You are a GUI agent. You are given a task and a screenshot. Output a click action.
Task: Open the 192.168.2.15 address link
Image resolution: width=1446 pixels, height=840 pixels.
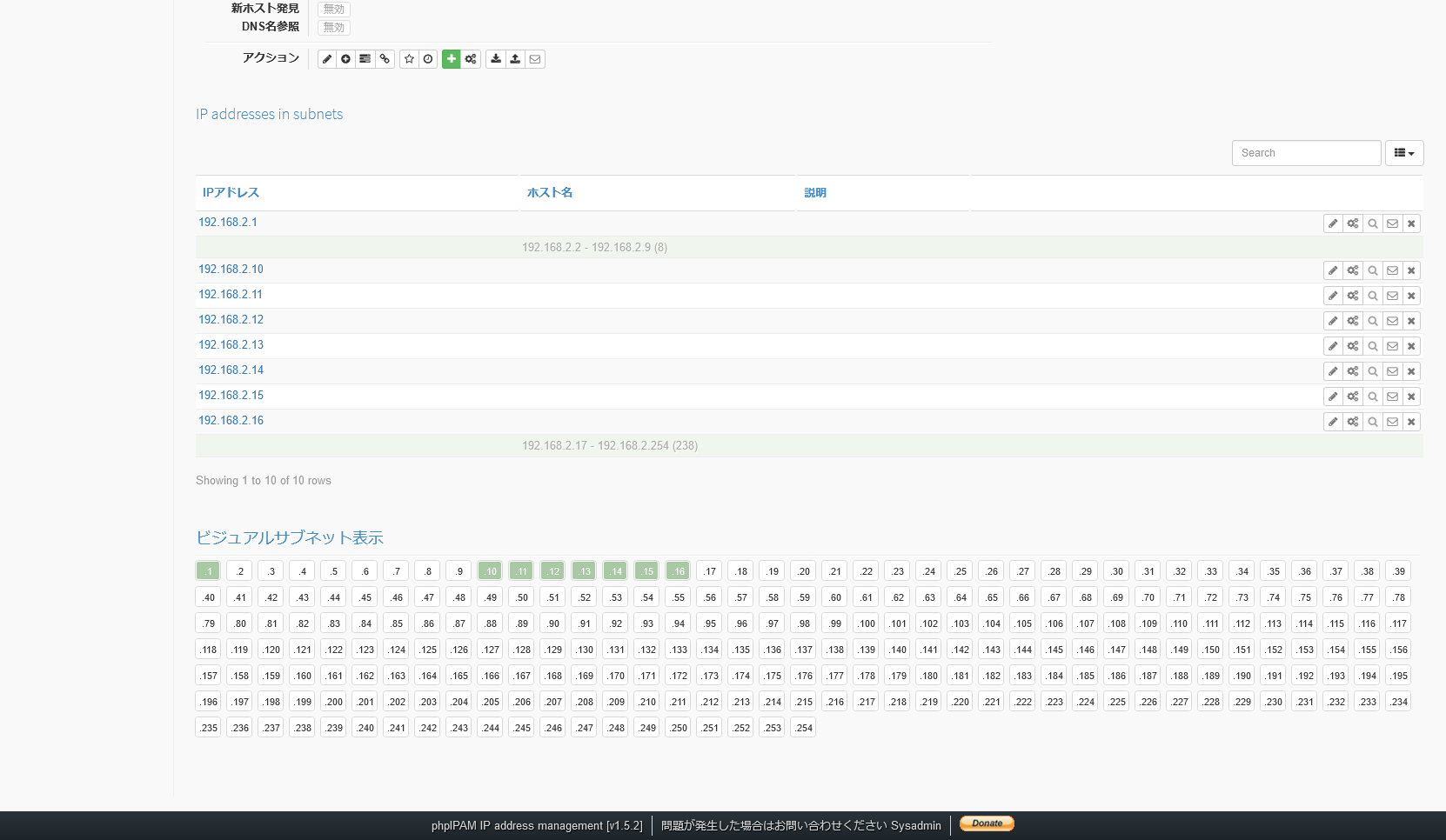[x=231, y=396]
